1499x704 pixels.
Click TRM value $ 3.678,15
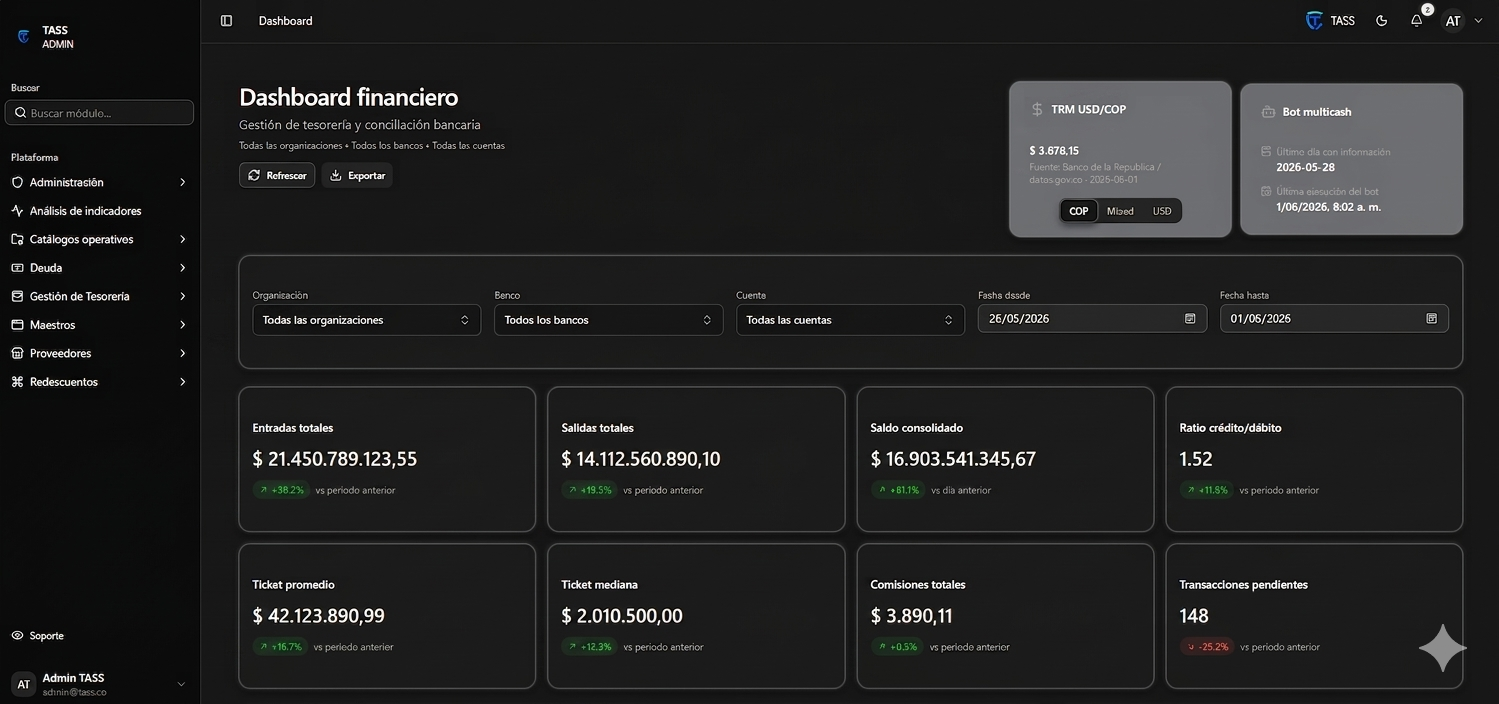[x=1054, y=151]
